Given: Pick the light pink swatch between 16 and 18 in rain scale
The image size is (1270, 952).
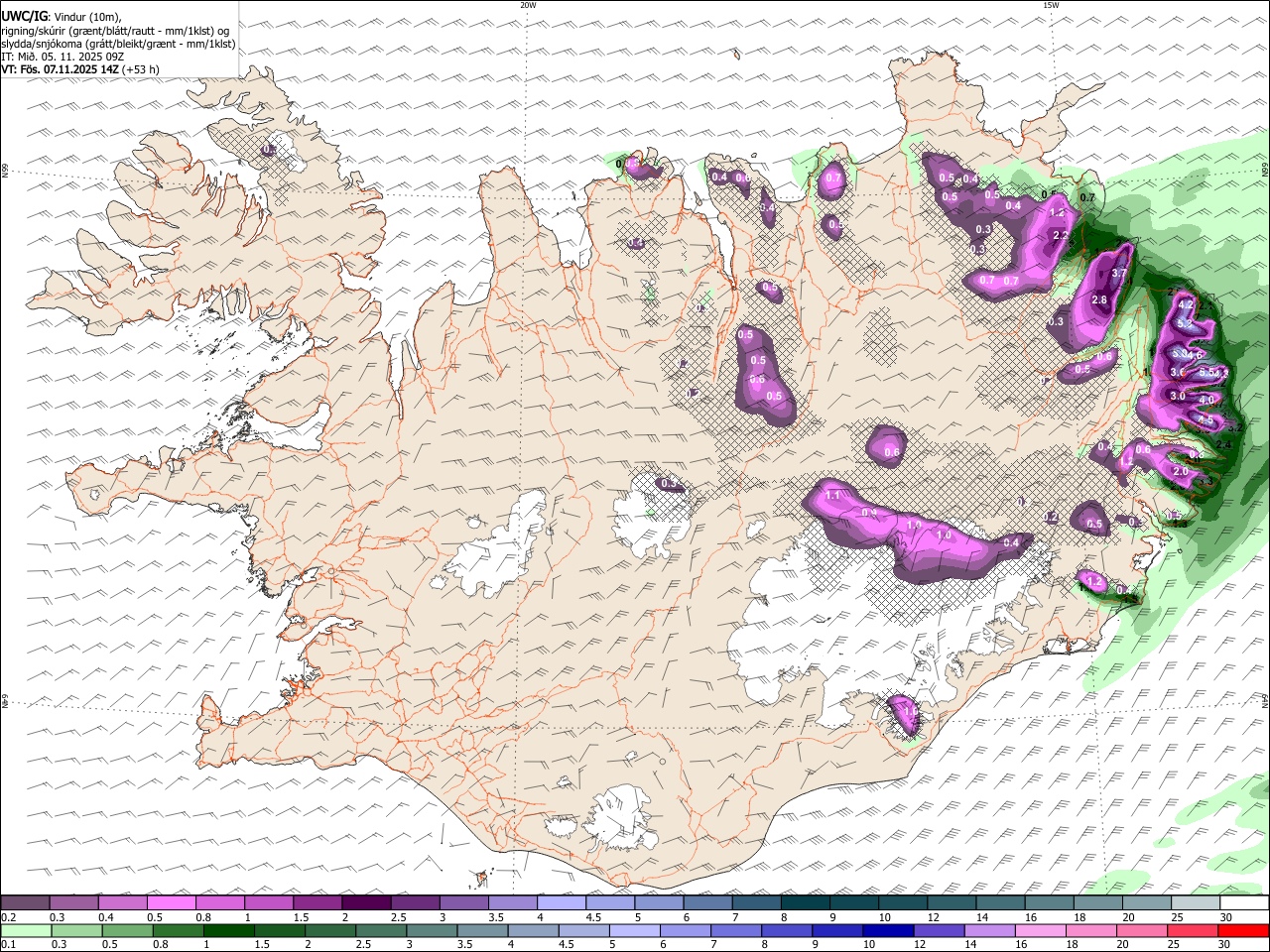Looking at the screenshot, I should coord(1040,930).
